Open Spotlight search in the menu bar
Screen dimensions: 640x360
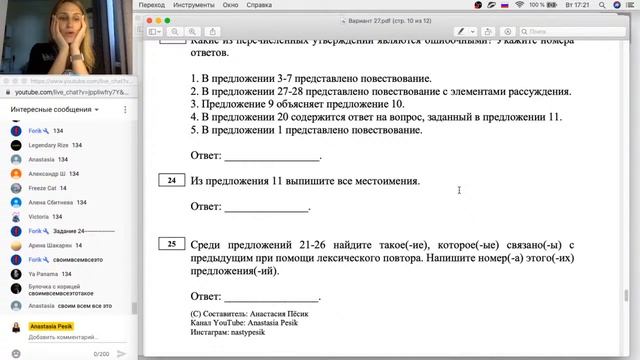[602, 5]
